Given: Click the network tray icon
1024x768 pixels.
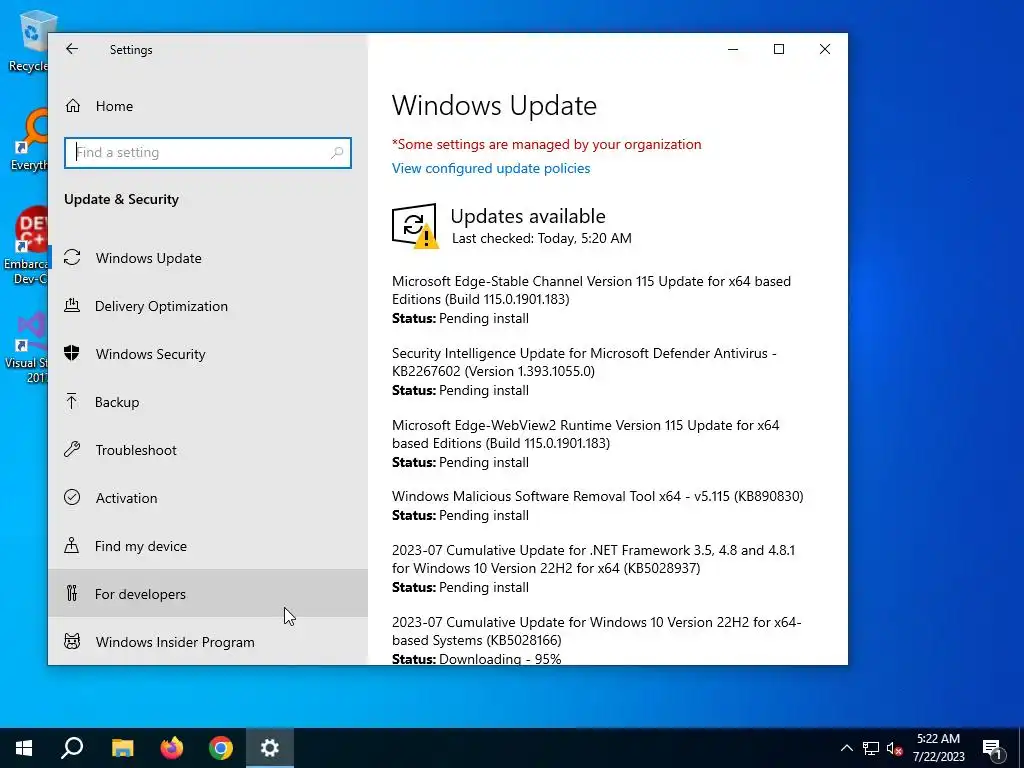Looking at the screenshot, I should point(871,748).
